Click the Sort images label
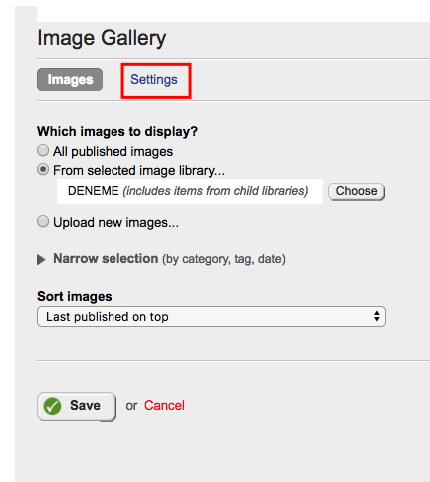430x482 pixels. (75, 296)
